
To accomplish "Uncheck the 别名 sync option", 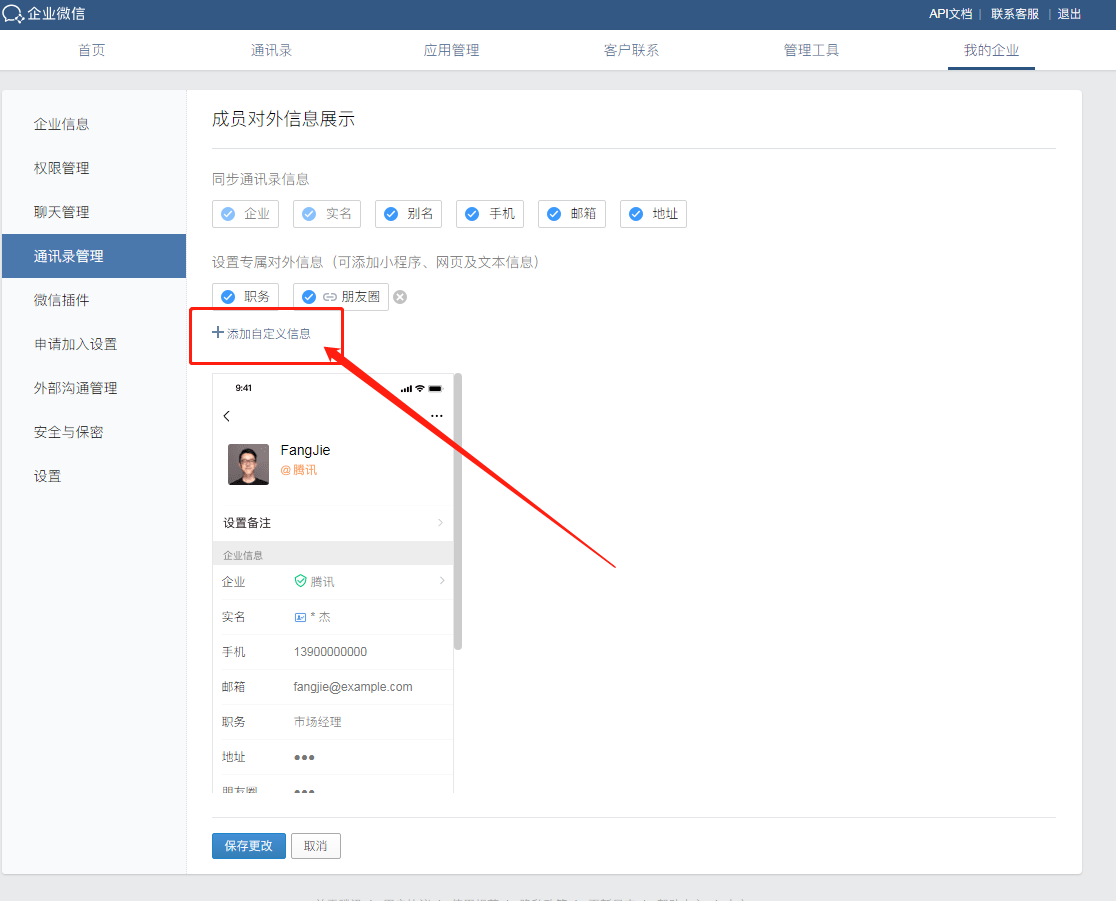I will tap(391, 214).
